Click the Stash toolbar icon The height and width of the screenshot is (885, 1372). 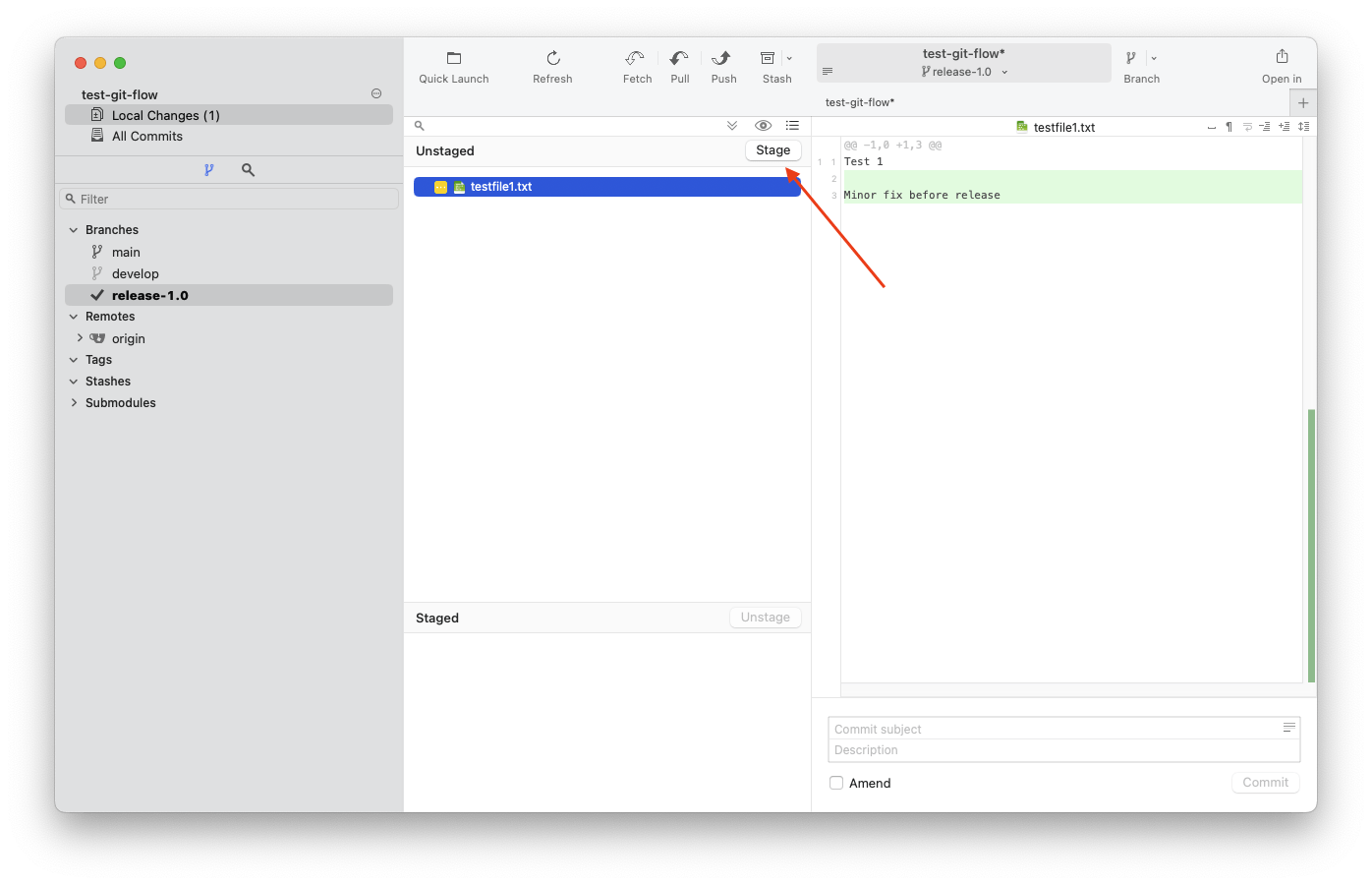click(769, 59)
